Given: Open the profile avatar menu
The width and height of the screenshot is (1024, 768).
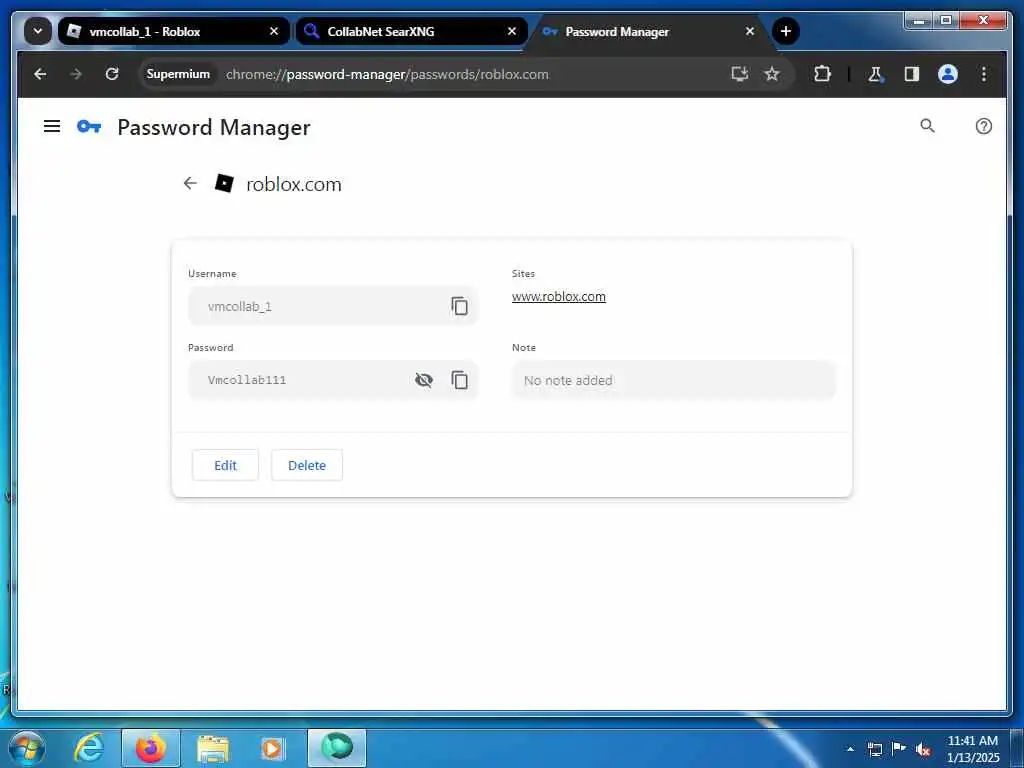Looking at the screenshot, I should [948, 74].
